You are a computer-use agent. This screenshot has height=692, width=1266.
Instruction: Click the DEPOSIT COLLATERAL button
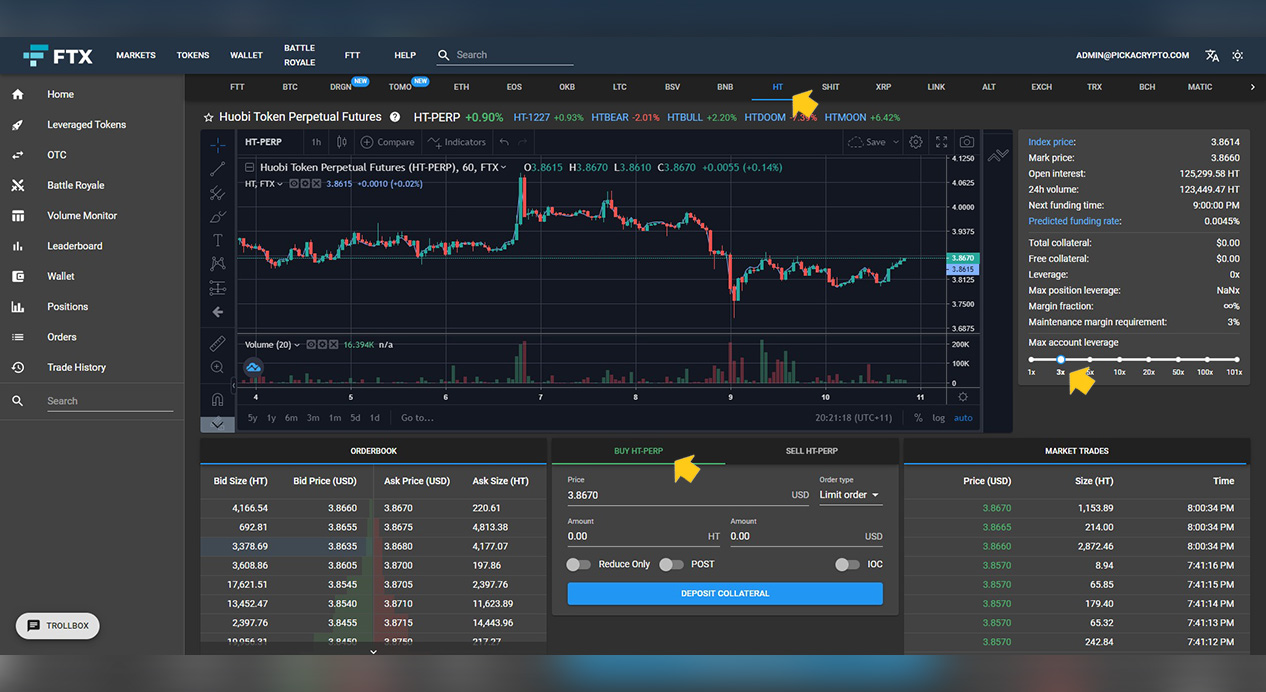725,593
